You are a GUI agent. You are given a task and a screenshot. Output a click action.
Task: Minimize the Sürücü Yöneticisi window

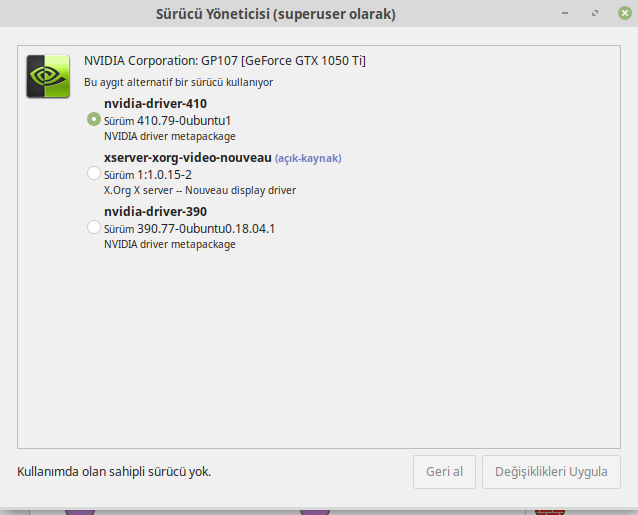565,13
